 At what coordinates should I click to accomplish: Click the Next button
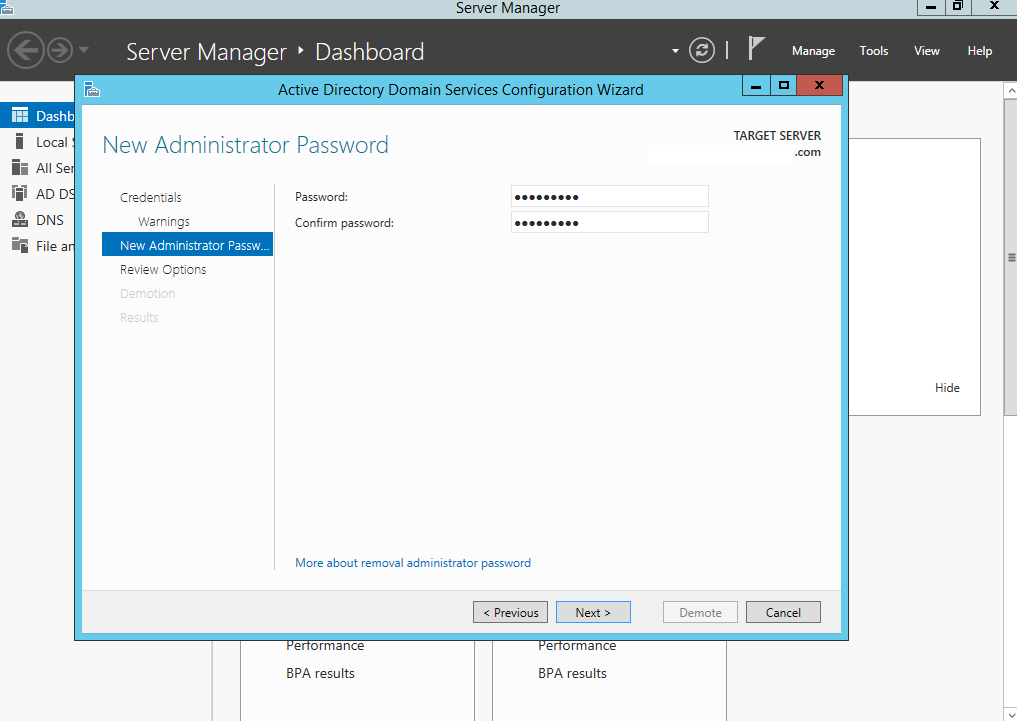pyautogui.click(x=593, y=612)
